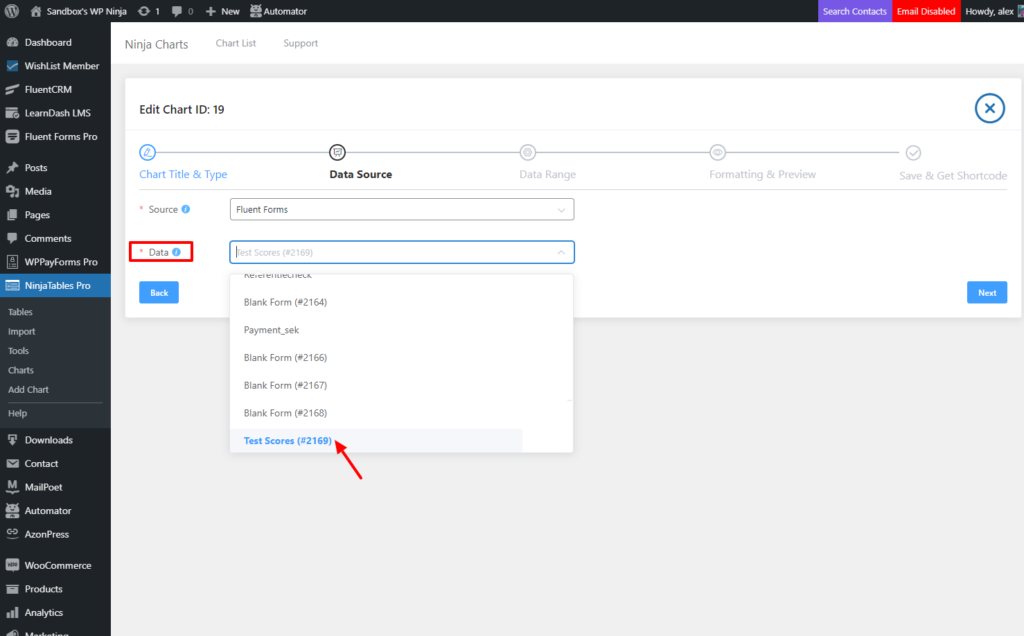Image resolution: width=1024 pixels, height=636 pixels.
Task: Switch to the Chart List tab
Action: 236,43
